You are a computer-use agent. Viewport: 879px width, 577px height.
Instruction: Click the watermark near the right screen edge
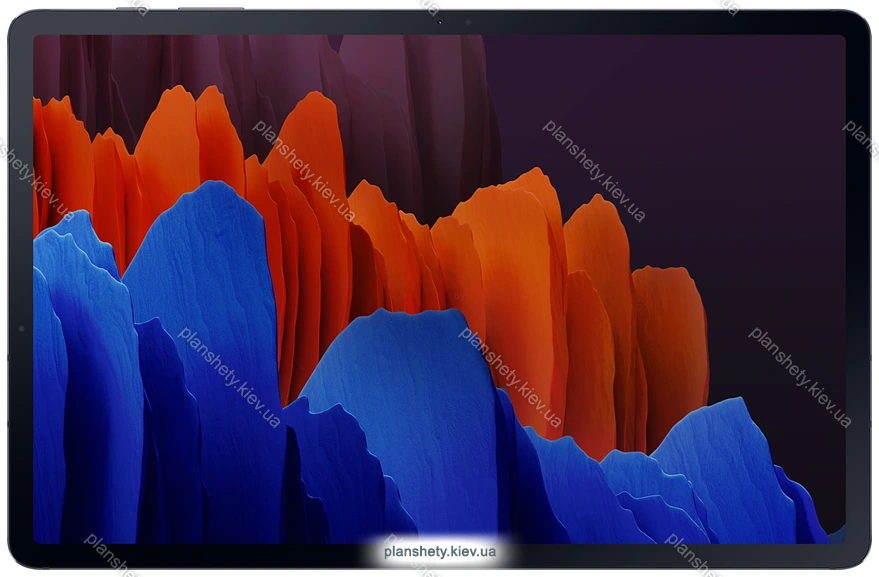(799, 376)
